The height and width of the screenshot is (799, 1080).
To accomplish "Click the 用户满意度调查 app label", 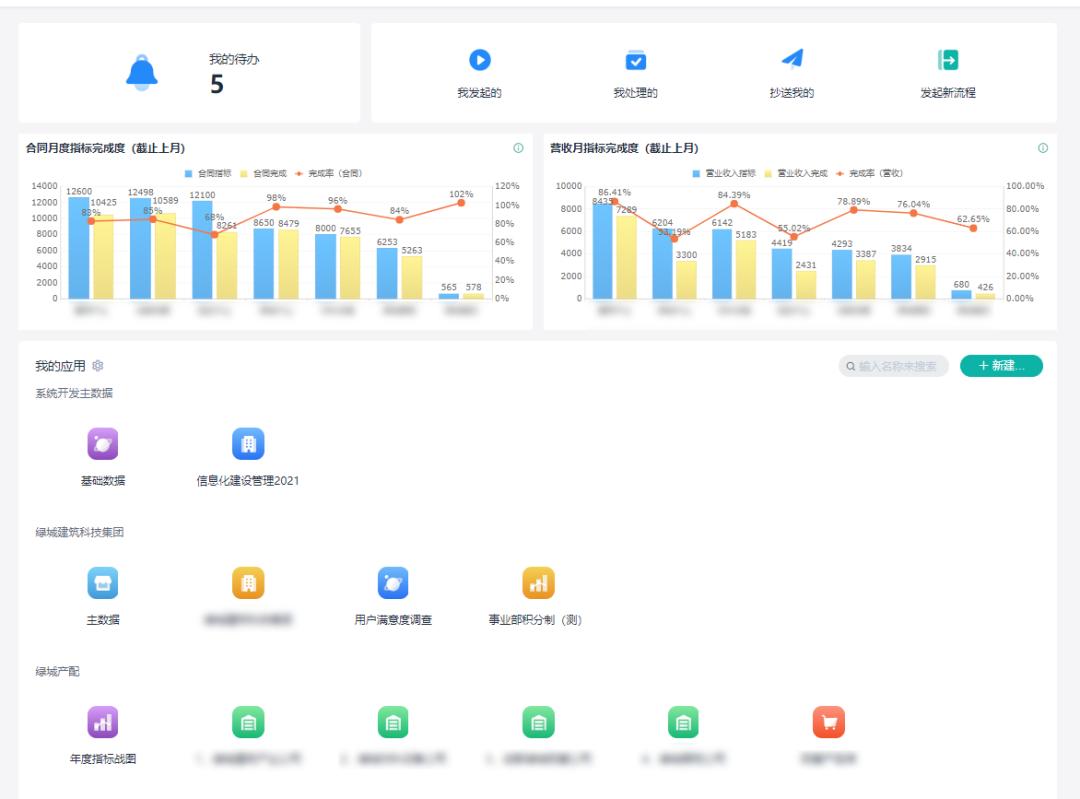I will click(393, 620).
